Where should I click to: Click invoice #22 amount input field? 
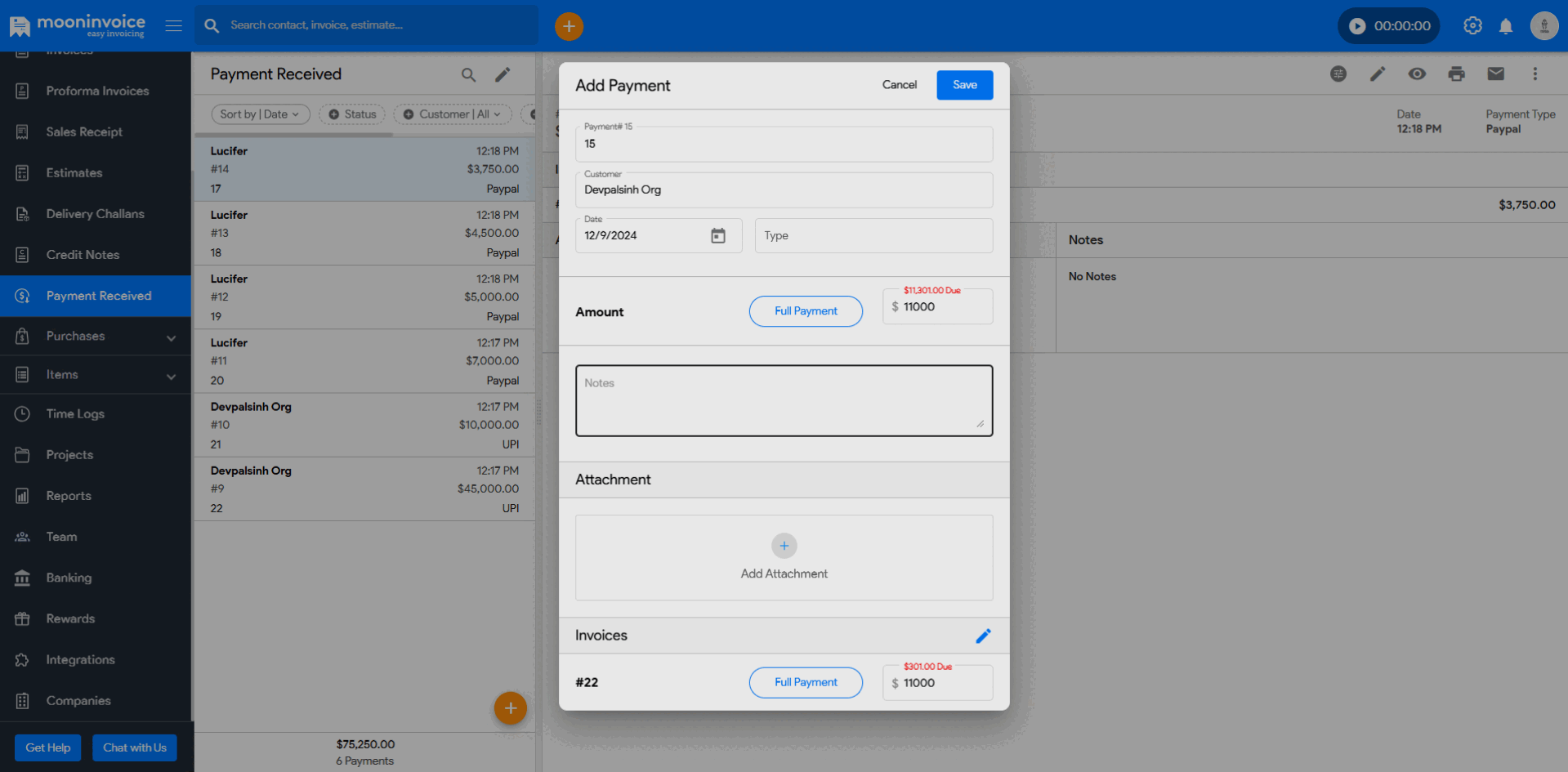tap(937, 683)
